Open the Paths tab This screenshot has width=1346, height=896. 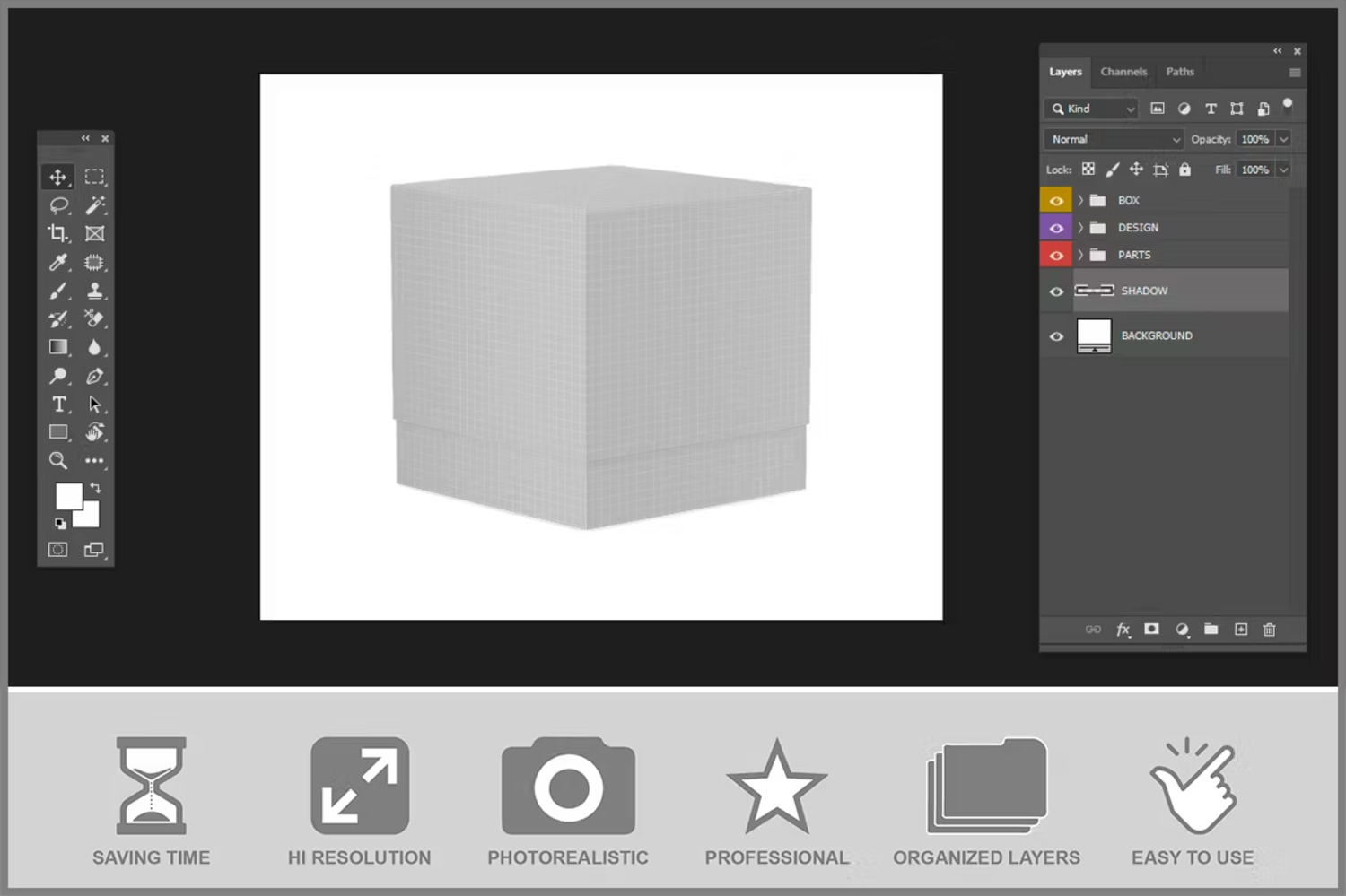pyautogui.click(x=1180, y=72)
